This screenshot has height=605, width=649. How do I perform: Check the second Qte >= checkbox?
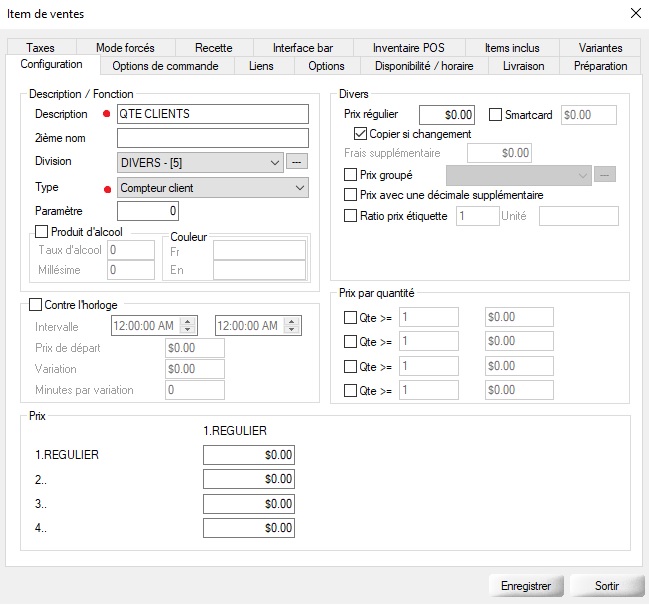[350, 341]
